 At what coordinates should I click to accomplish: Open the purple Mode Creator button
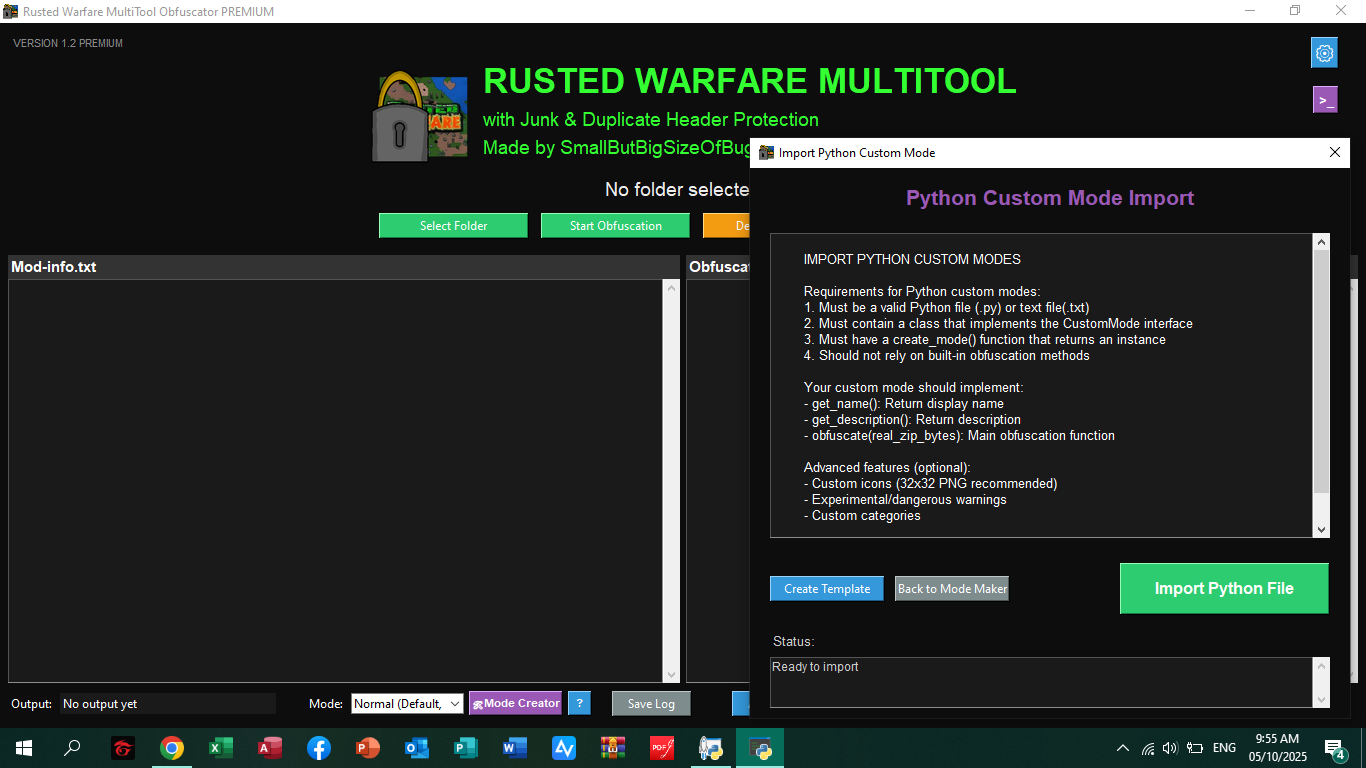(x=515, y=703)
